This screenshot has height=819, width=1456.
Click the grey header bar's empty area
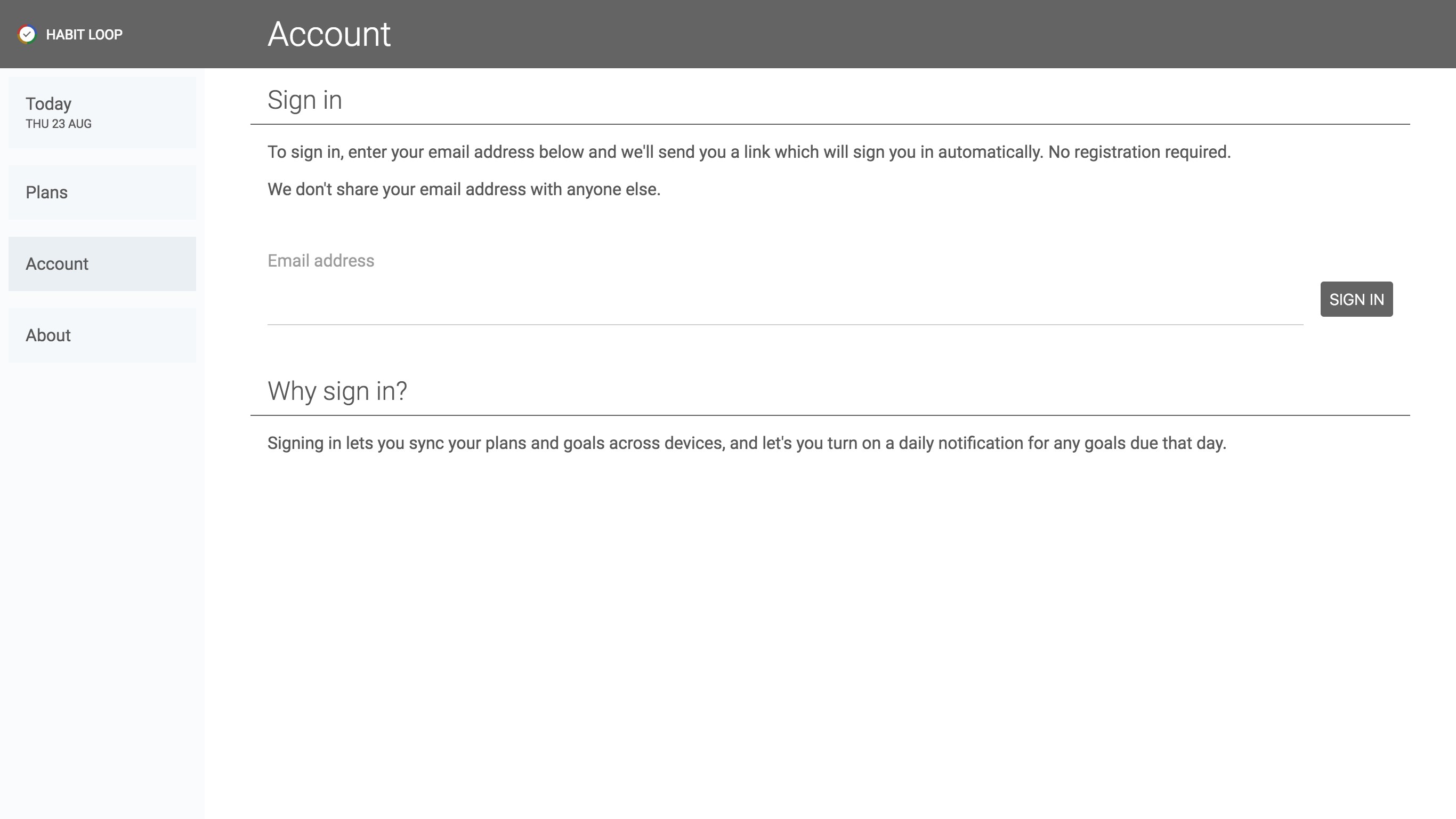pyautogui.click(x=904, y=34)
